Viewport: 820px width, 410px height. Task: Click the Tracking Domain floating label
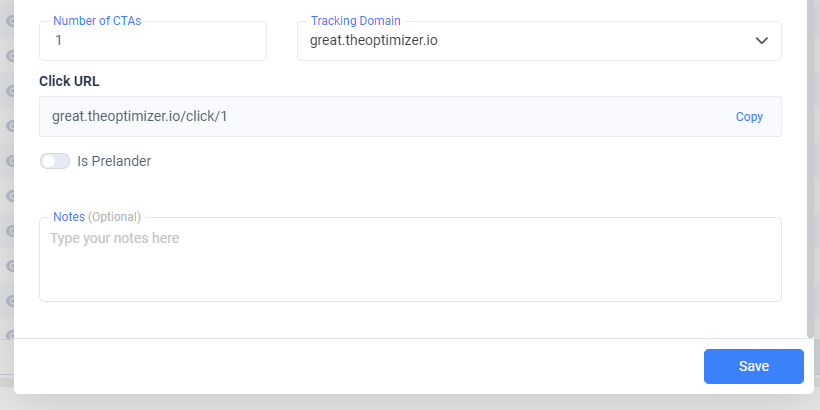(357, 21)
